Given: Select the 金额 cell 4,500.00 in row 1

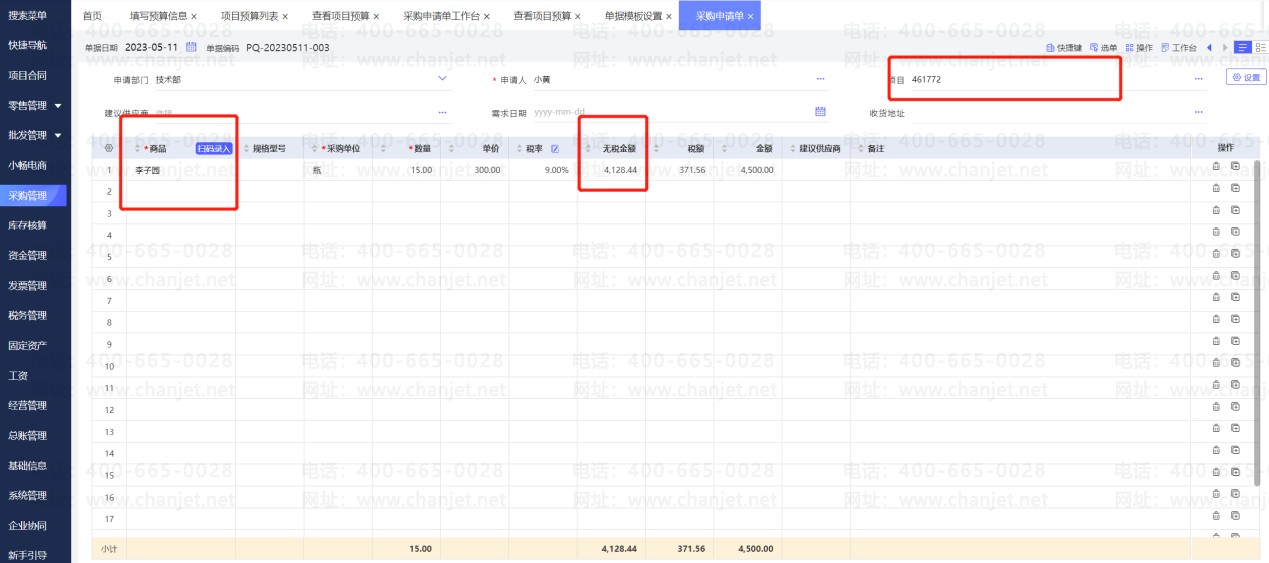Looking at the screenshot, I should pos(748,170).
